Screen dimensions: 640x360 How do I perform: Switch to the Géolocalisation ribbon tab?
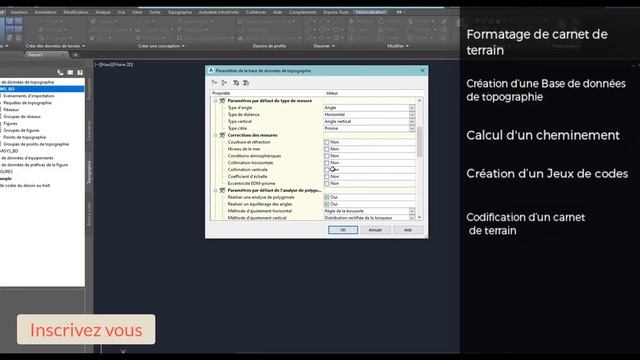[371, 12]
